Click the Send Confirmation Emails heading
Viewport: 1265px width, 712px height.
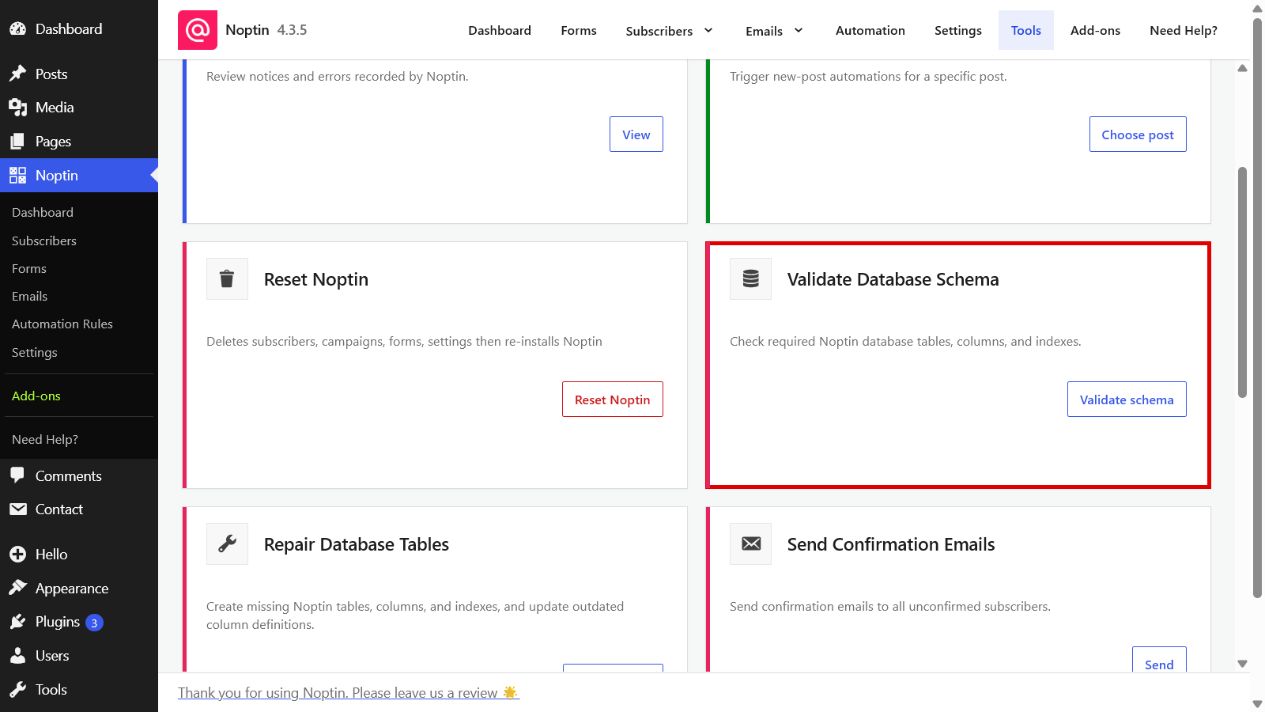(x=891, y=544)
